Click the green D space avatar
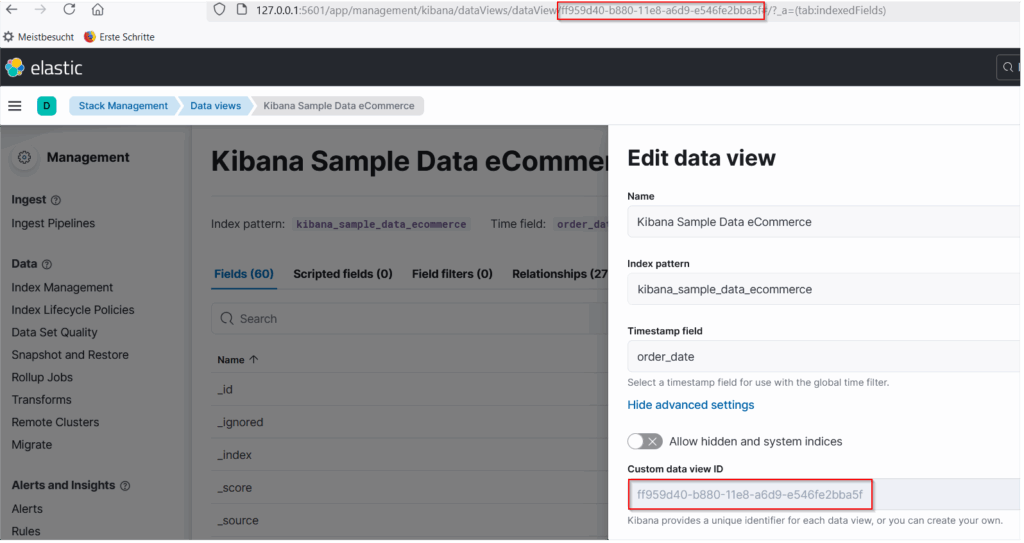Viewport: 1024px width, 543px height. [46, 106]
